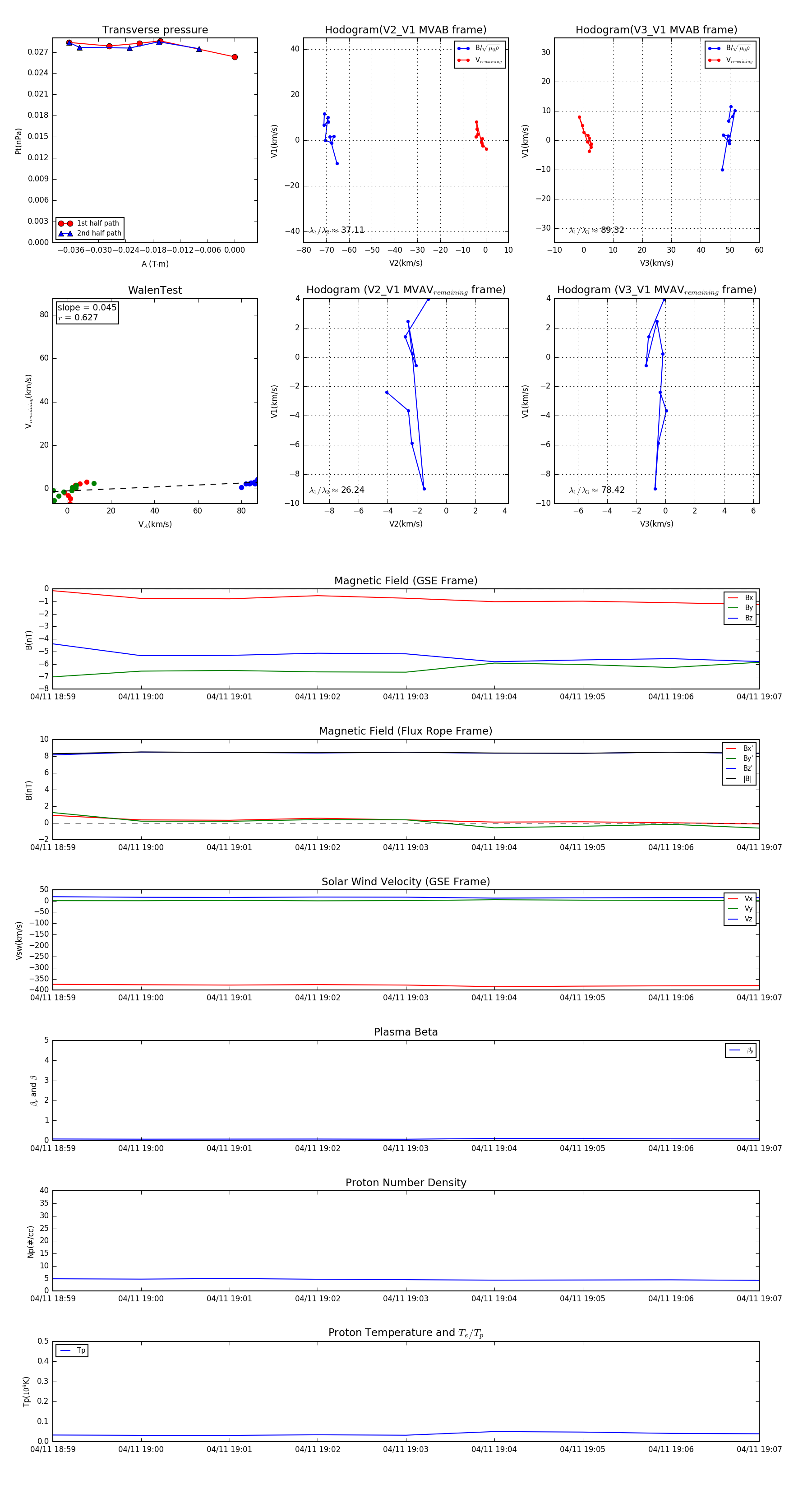
Task: Click the 'Proton Temperature and Te/Tp' title
Action: [x=406, y=1332]
